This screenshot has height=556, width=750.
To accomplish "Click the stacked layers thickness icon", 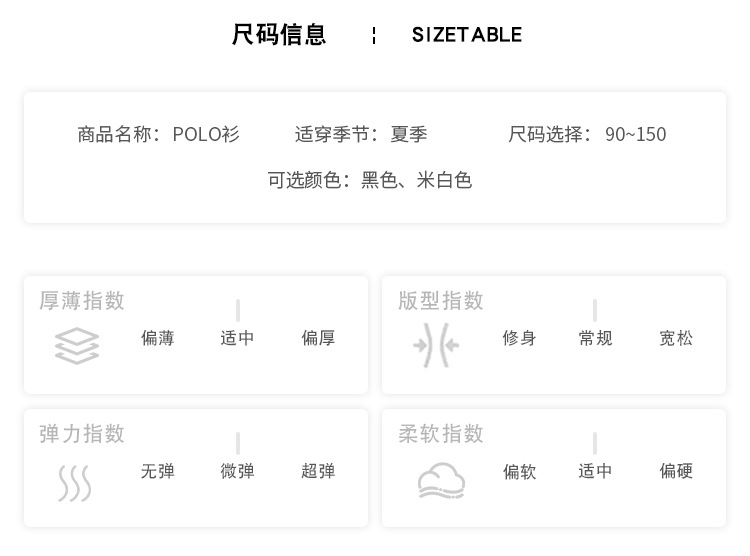I will [77, 346].
